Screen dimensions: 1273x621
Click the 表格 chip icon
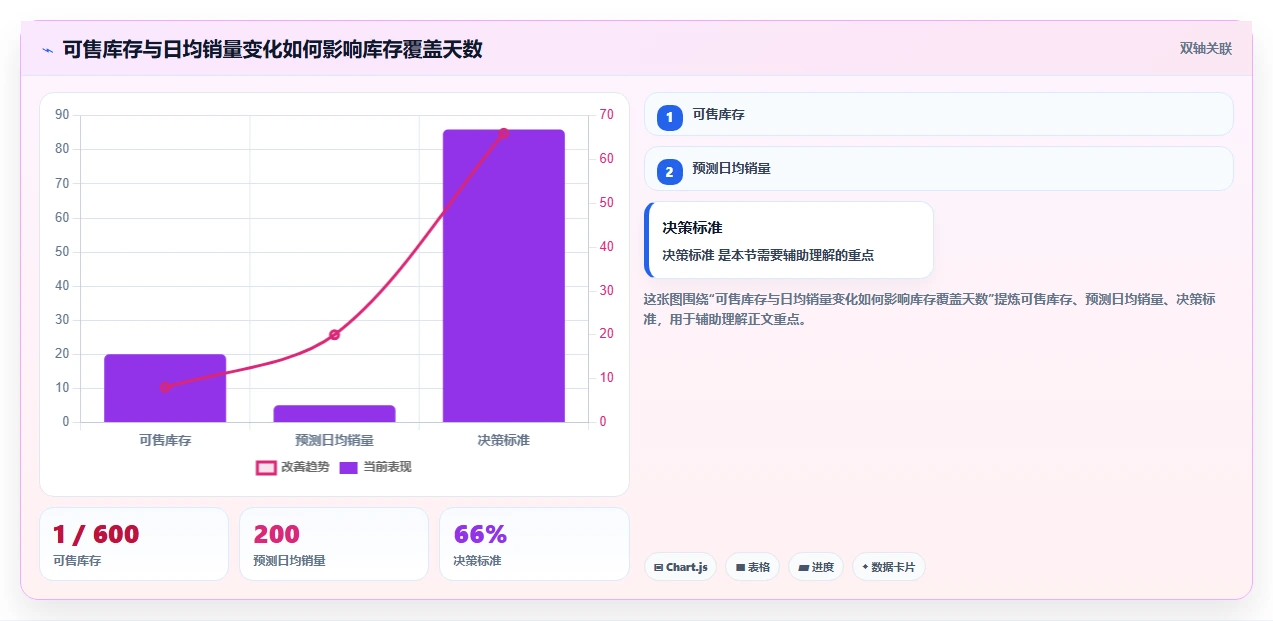tap(740, 567)
